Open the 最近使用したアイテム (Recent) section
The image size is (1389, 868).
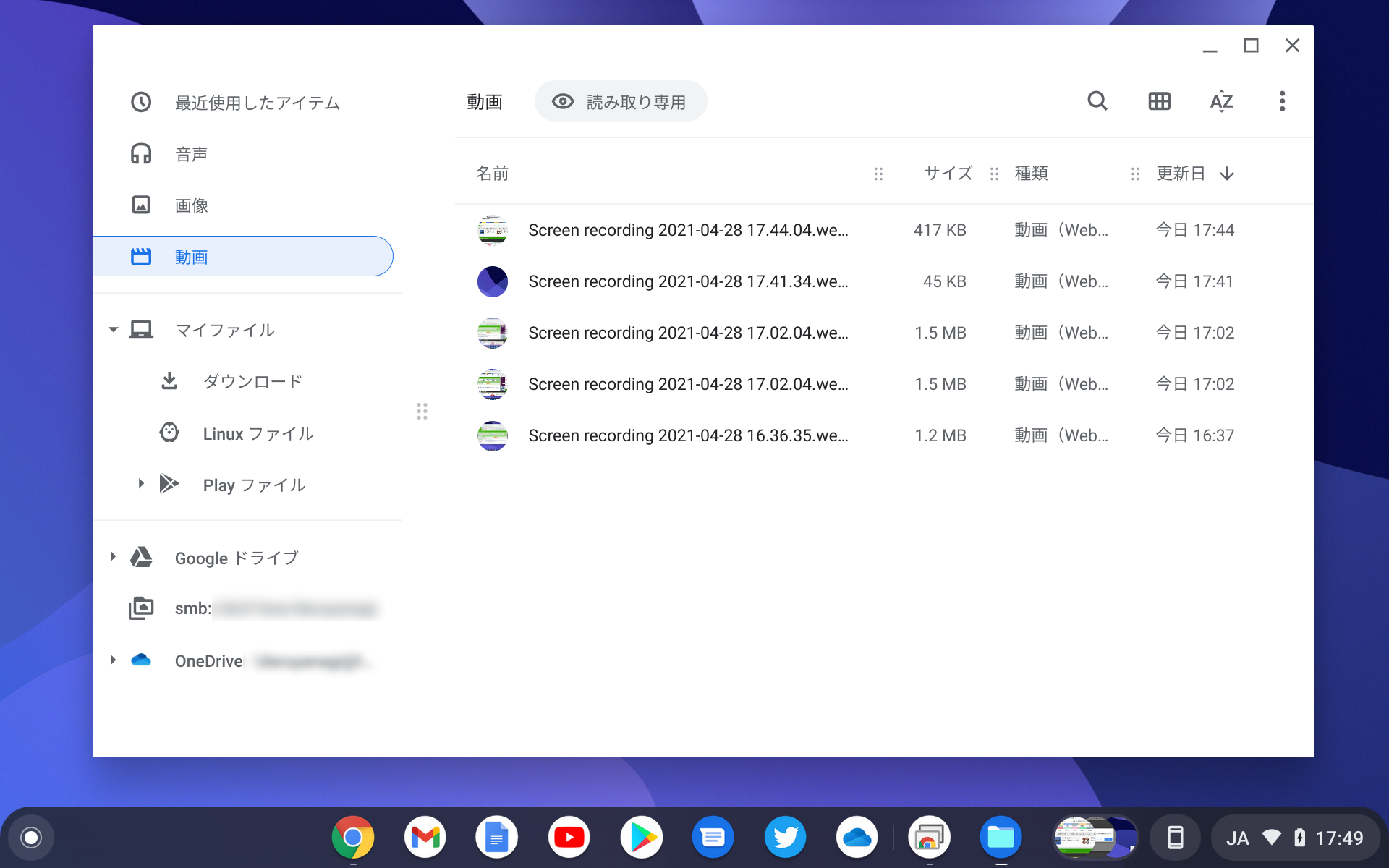(x=255, y=103)
